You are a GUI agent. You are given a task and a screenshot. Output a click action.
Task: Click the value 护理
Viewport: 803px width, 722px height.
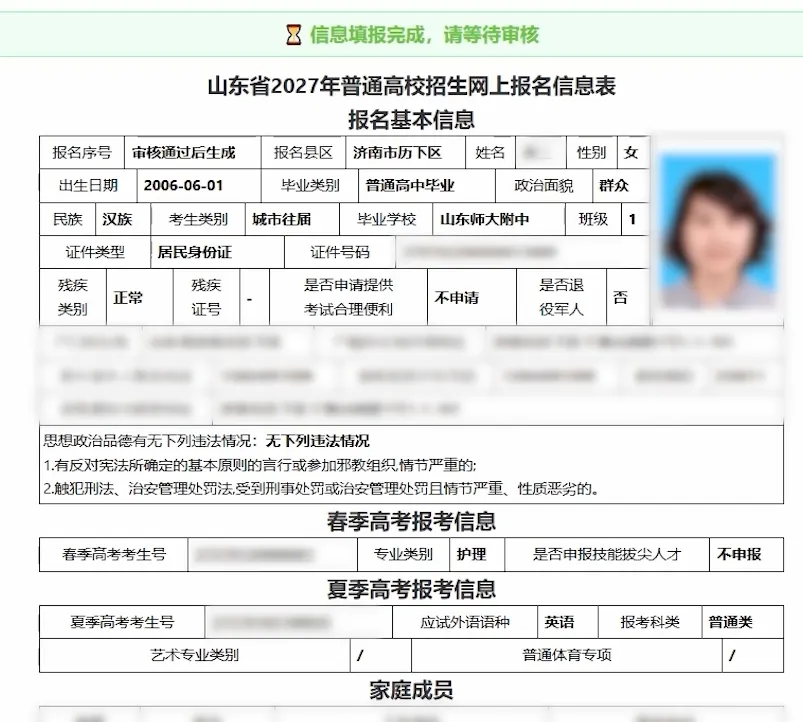471,554
